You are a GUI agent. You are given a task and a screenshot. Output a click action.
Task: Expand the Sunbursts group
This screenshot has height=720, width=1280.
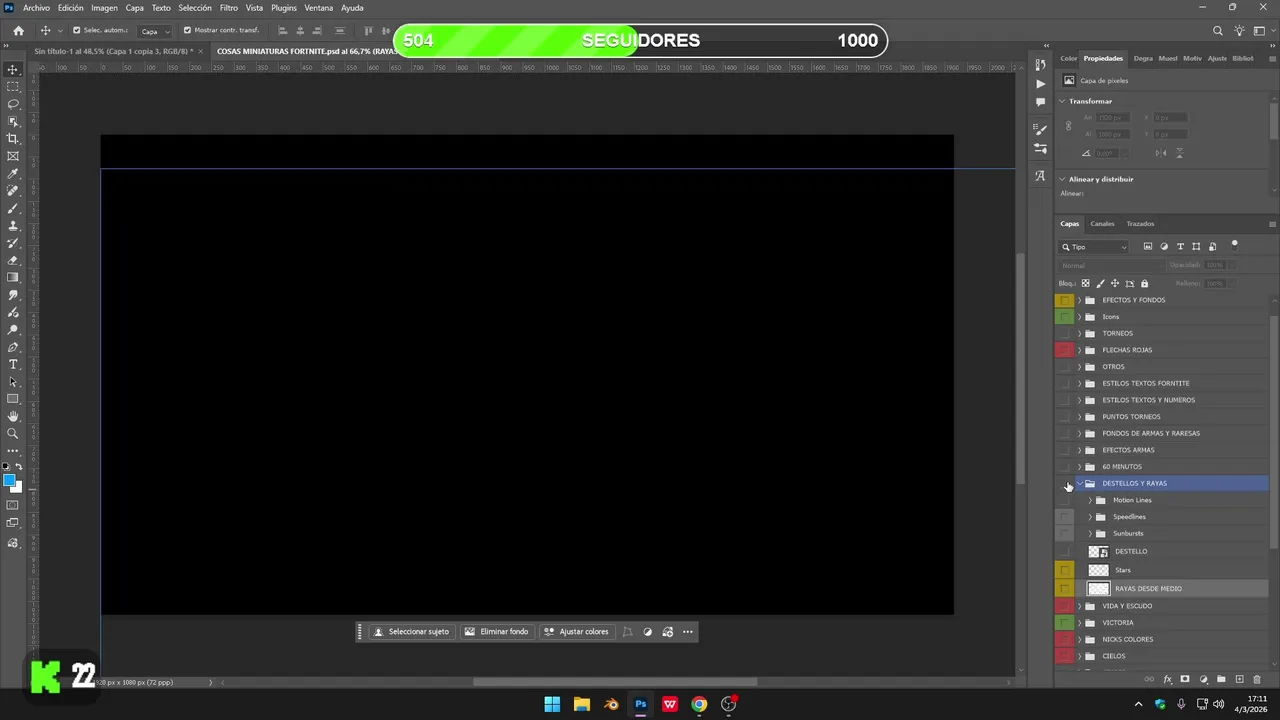point(1090,533)
